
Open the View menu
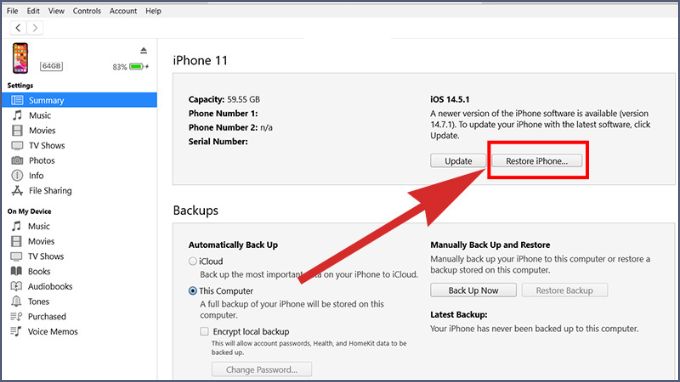56,11
